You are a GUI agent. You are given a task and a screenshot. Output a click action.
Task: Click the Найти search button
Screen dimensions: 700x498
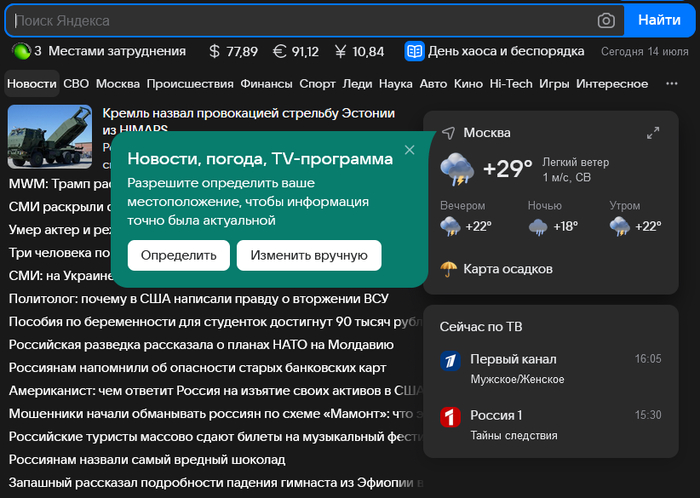pyautogui.click(x=659, y=20)
